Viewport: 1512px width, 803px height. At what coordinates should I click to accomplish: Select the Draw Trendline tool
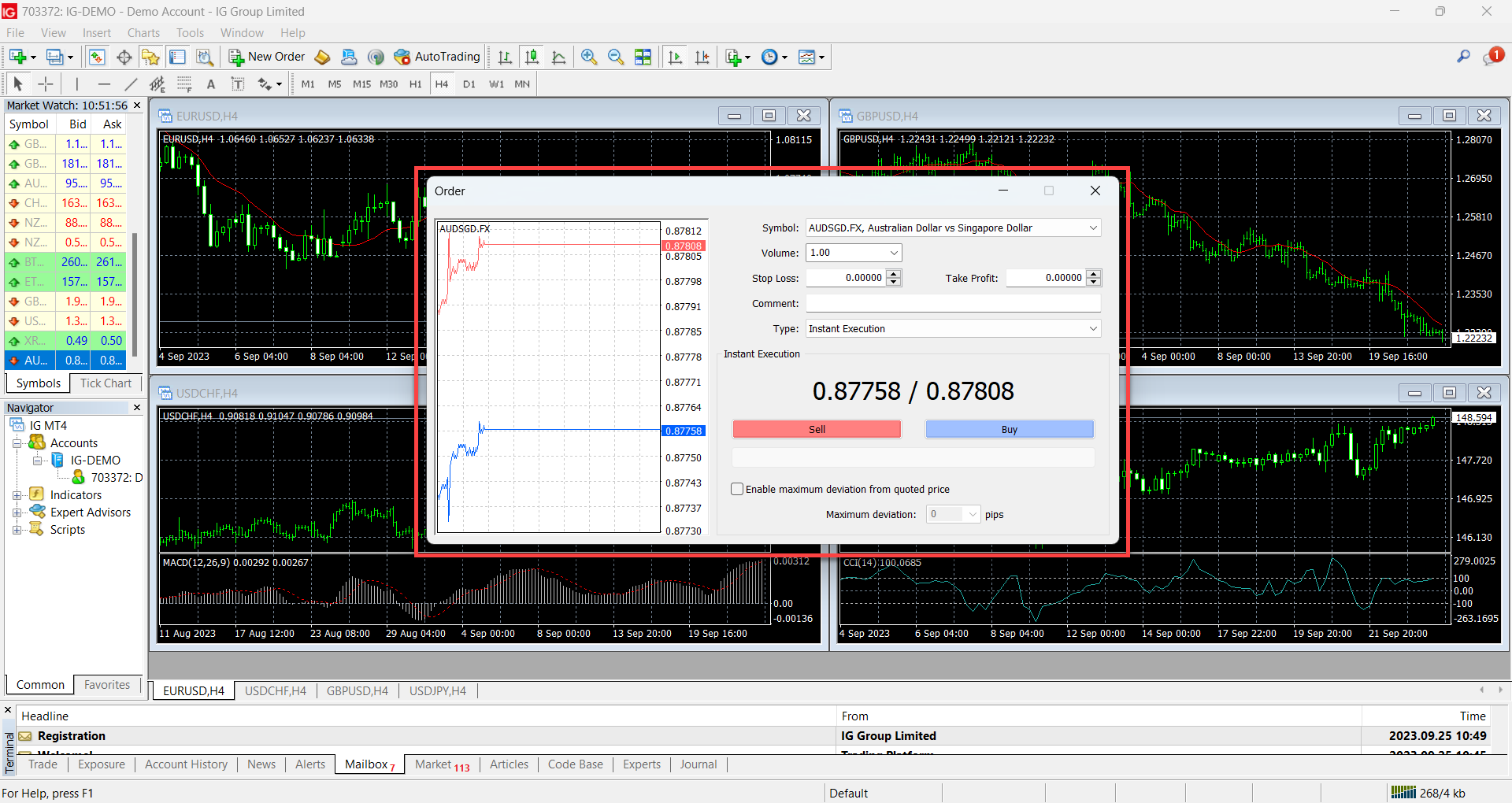point(131,84)
